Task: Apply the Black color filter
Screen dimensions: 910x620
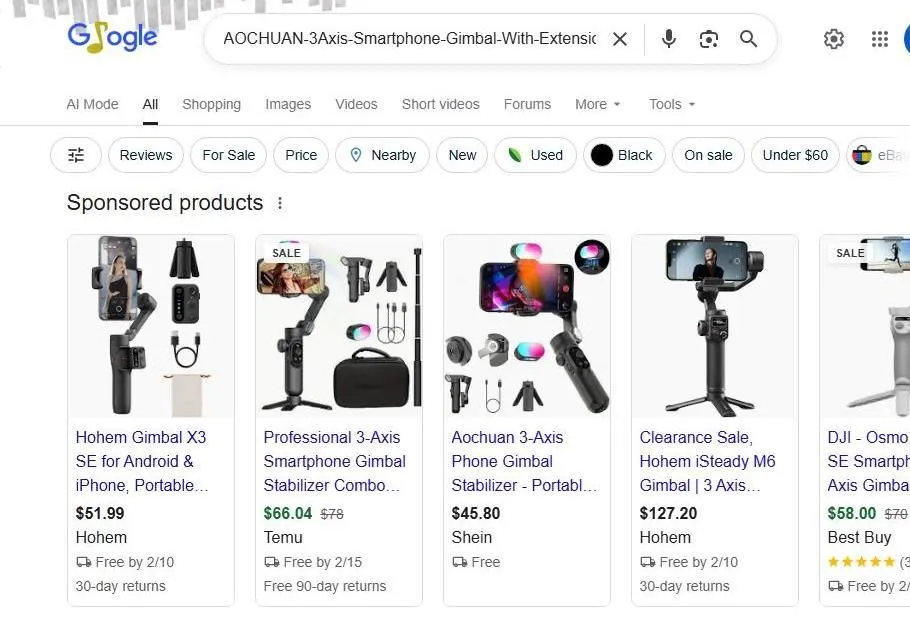Action: pyautogui.click(x=624, y=155)
